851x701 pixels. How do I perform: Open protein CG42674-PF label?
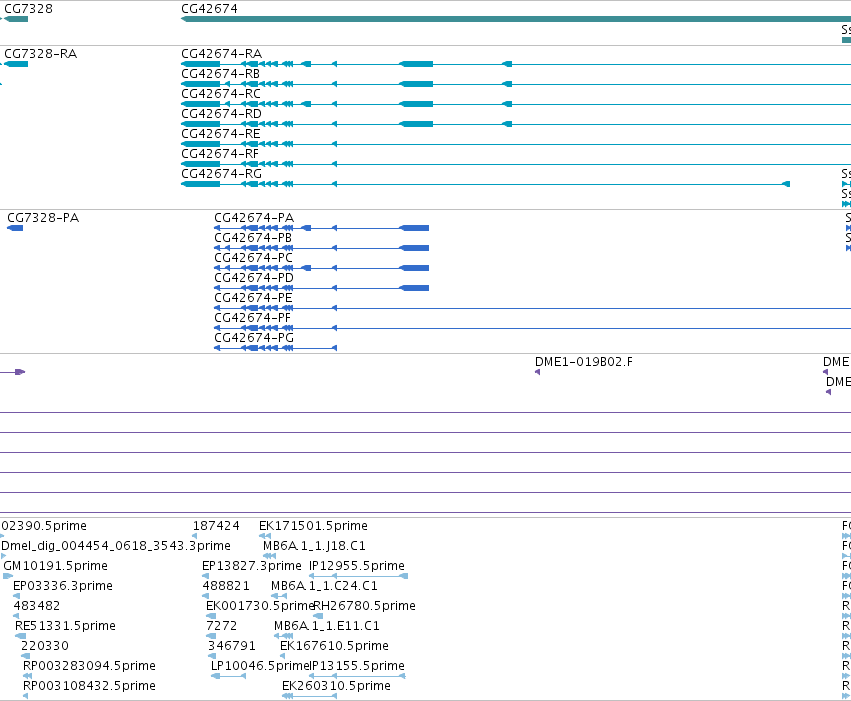coord(252,318)
